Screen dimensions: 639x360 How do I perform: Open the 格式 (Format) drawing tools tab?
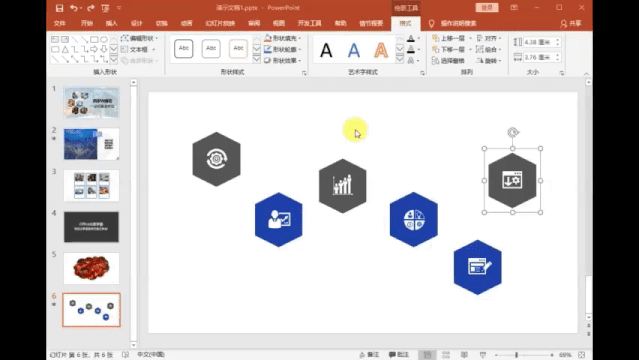click(405, 24)
